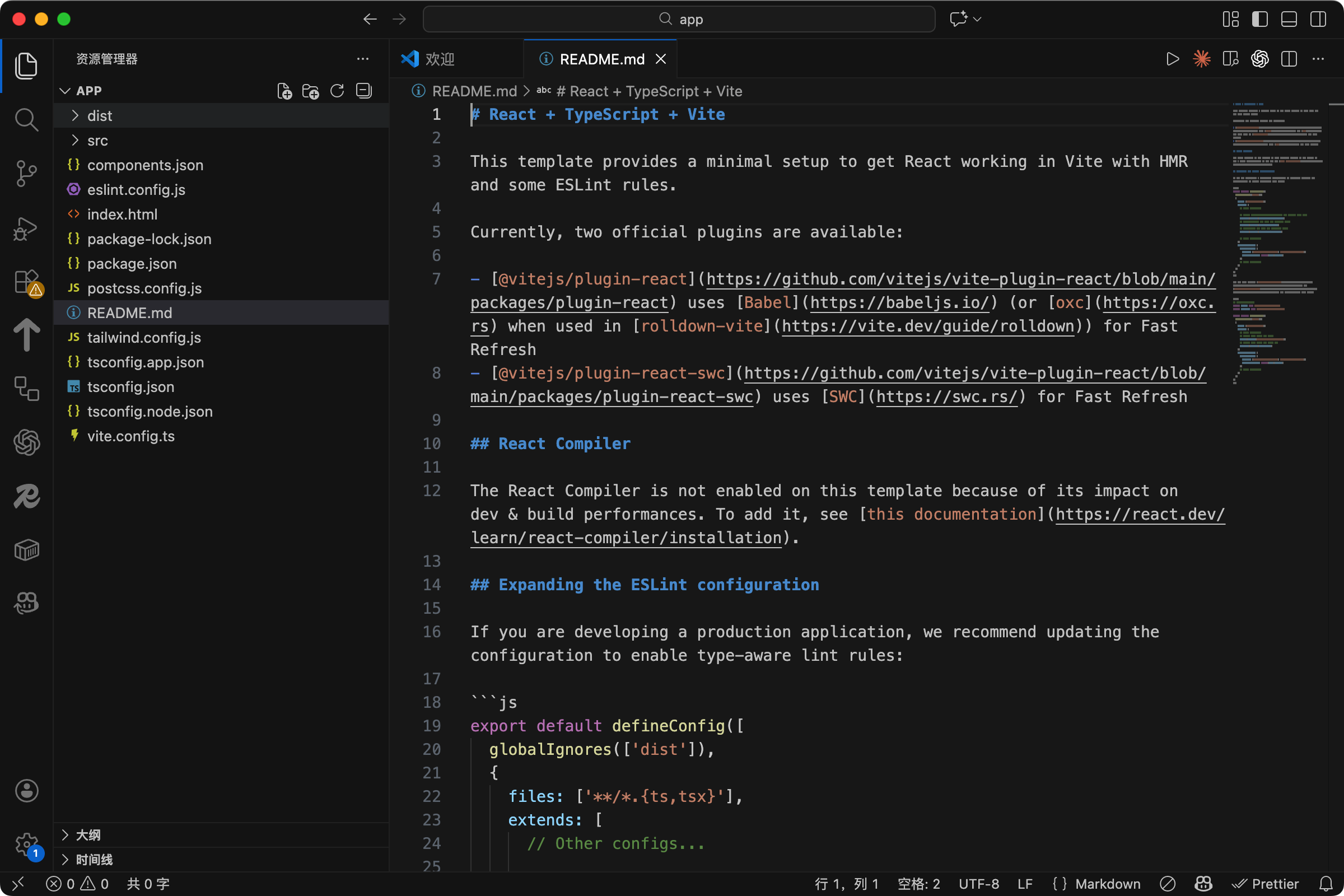This screenshot has height=896, width=1344.
Task: Open the Search view in activity bar
Action: (26, 119)
